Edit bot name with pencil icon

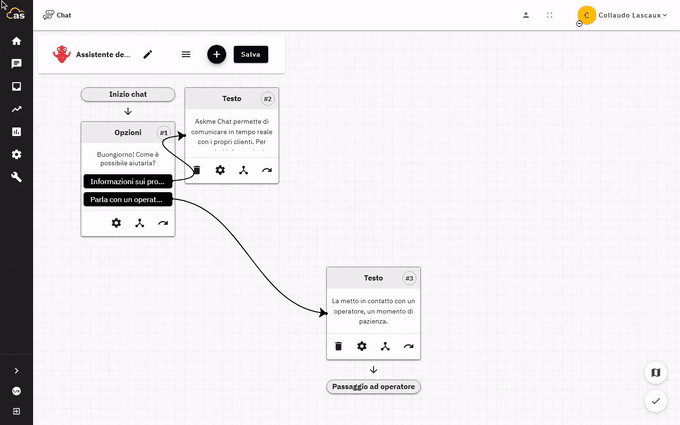[148, 54]
